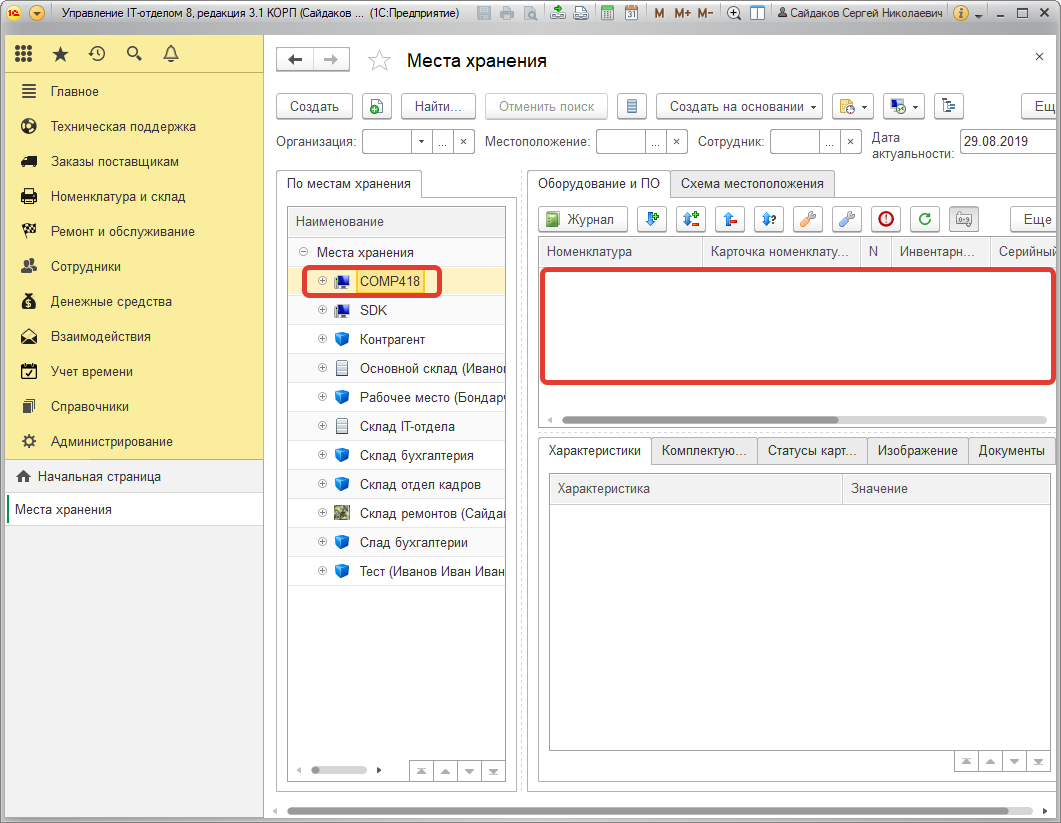Switch to the Схема местоположения tab

tap(752, 183)
